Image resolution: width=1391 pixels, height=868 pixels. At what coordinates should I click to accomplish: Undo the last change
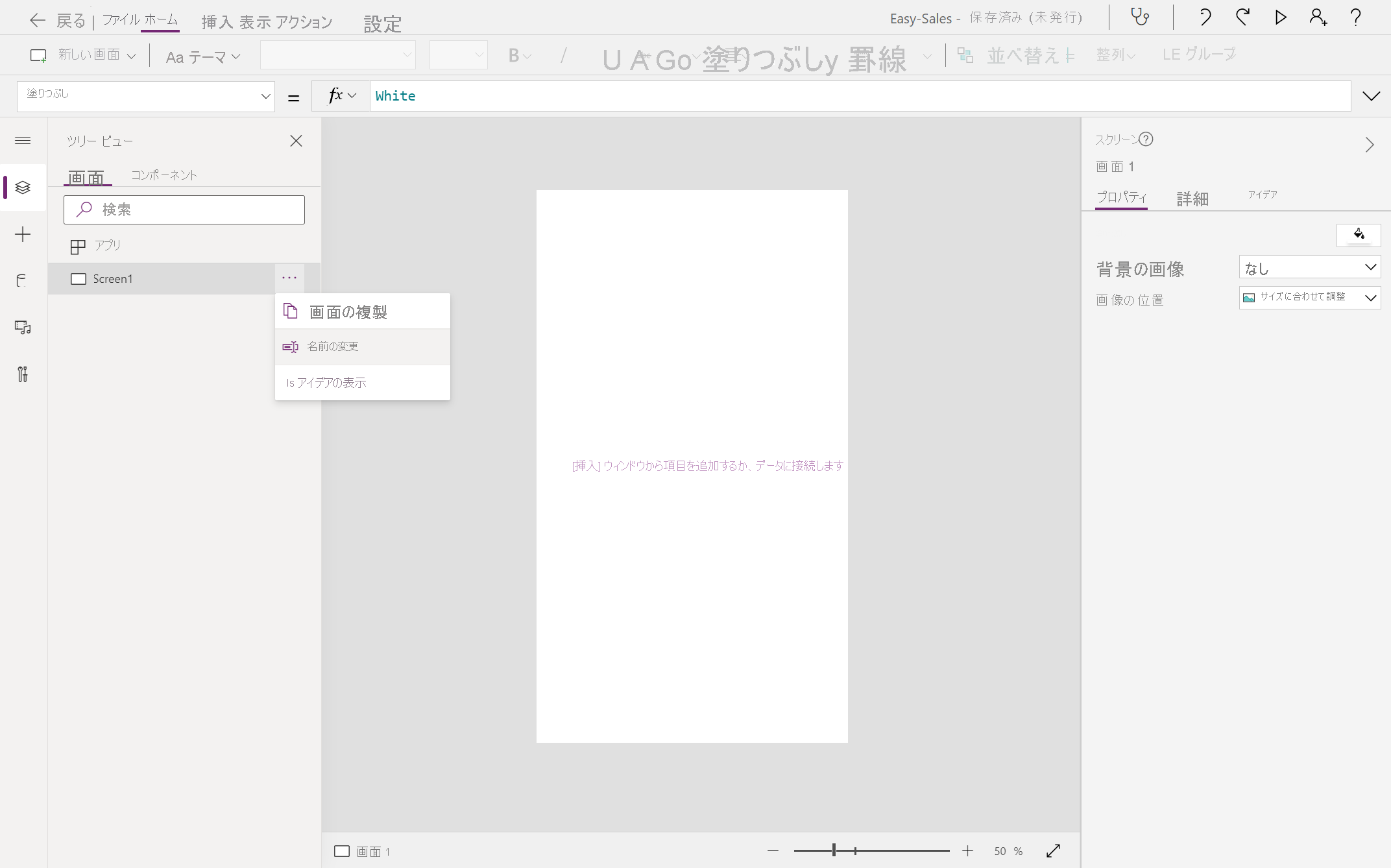click(1205, 18)
